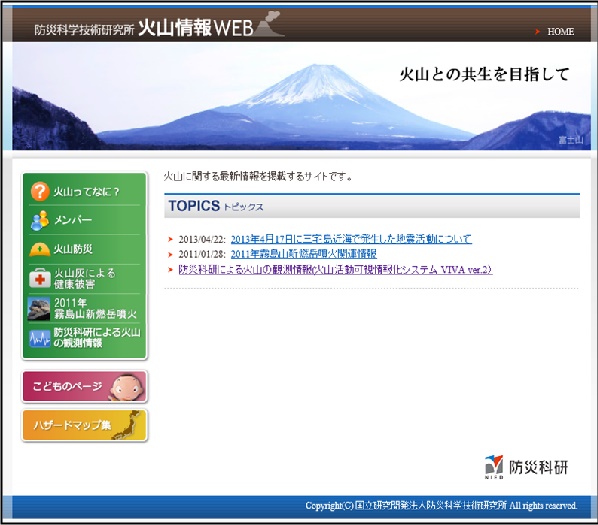Open メンバー menu item

coord(72,220)
